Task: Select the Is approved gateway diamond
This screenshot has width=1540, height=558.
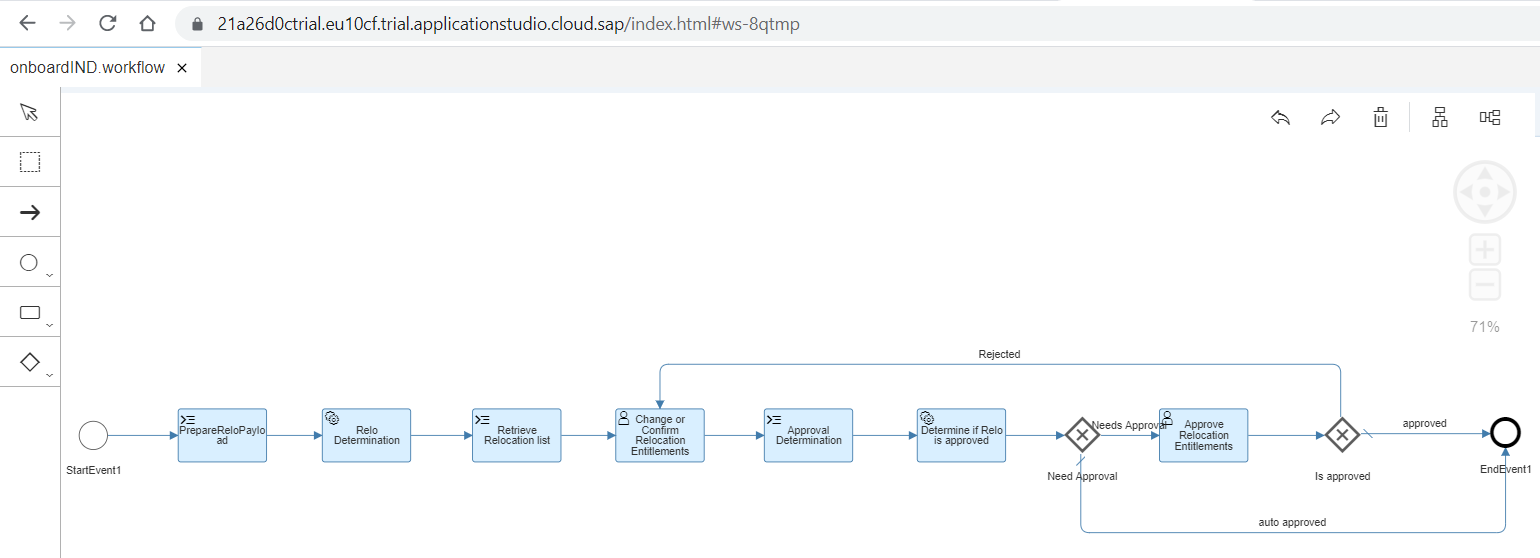Action: pyautogui.click(x=1342, y=435)
